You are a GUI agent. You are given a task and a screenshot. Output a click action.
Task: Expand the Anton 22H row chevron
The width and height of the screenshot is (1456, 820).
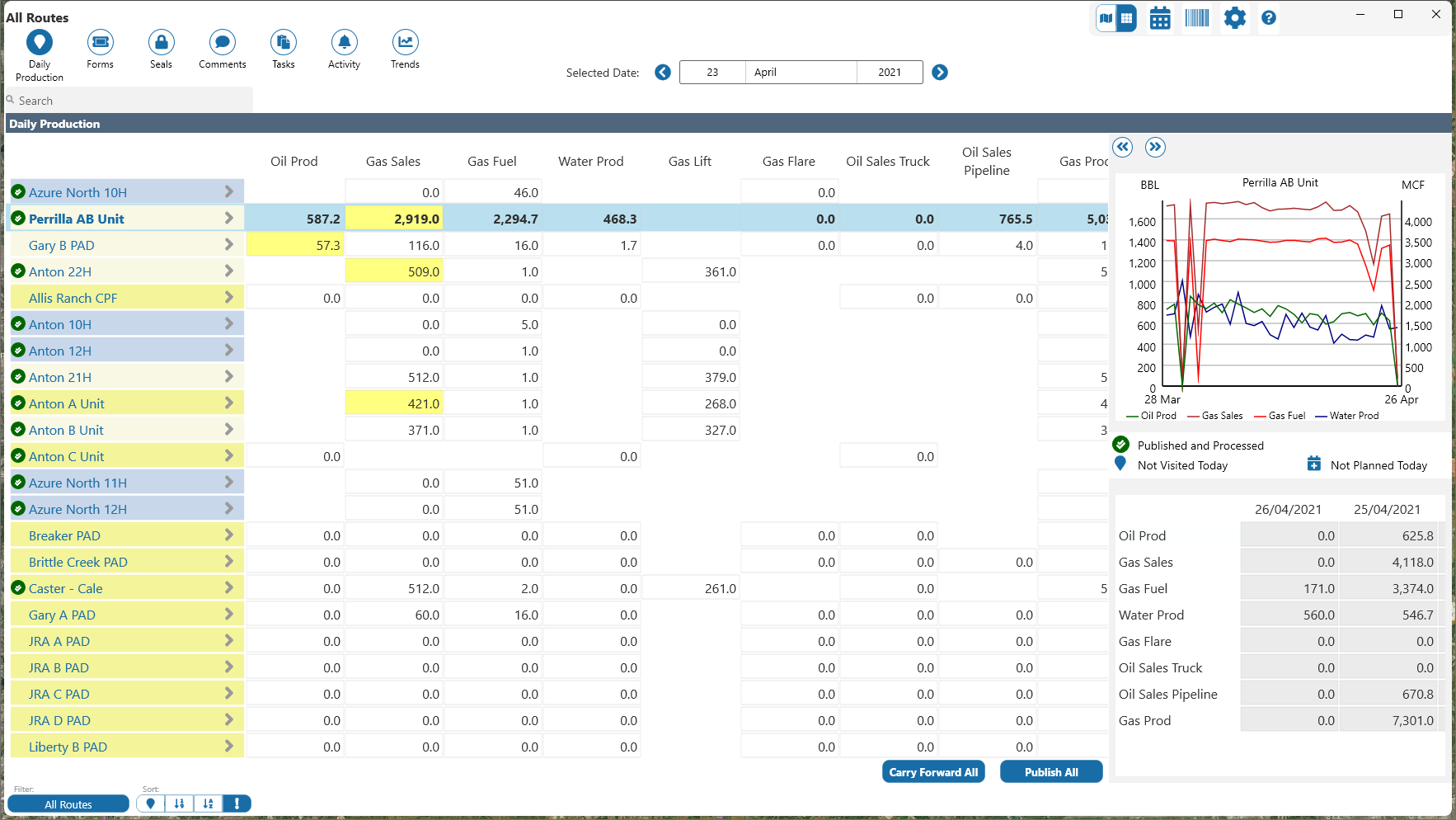[x=229, y=271]
